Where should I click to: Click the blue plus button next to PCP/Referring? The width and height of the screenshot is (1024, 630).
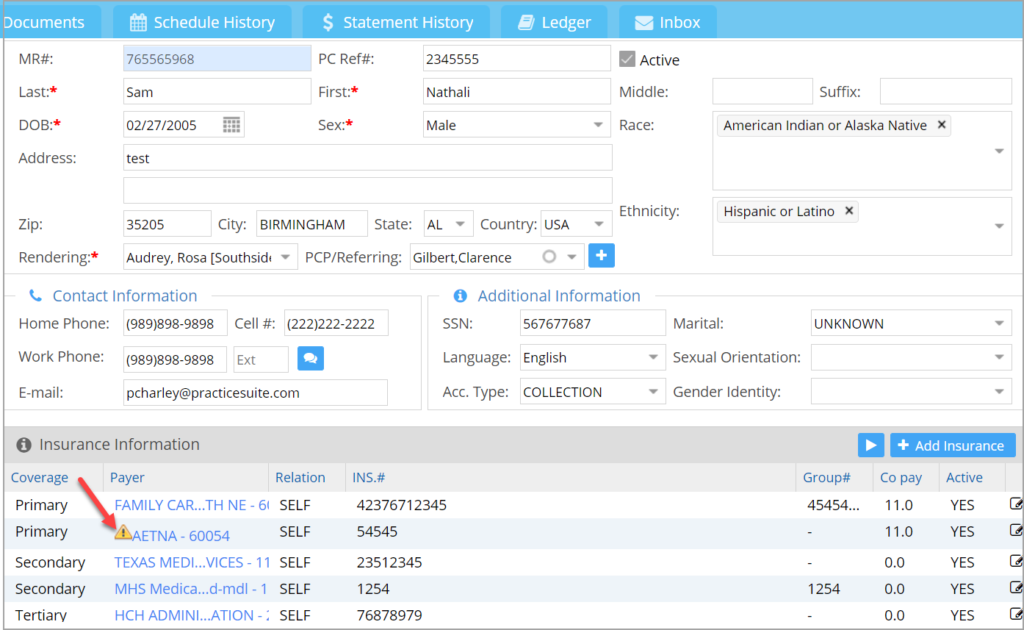[601, 256]
